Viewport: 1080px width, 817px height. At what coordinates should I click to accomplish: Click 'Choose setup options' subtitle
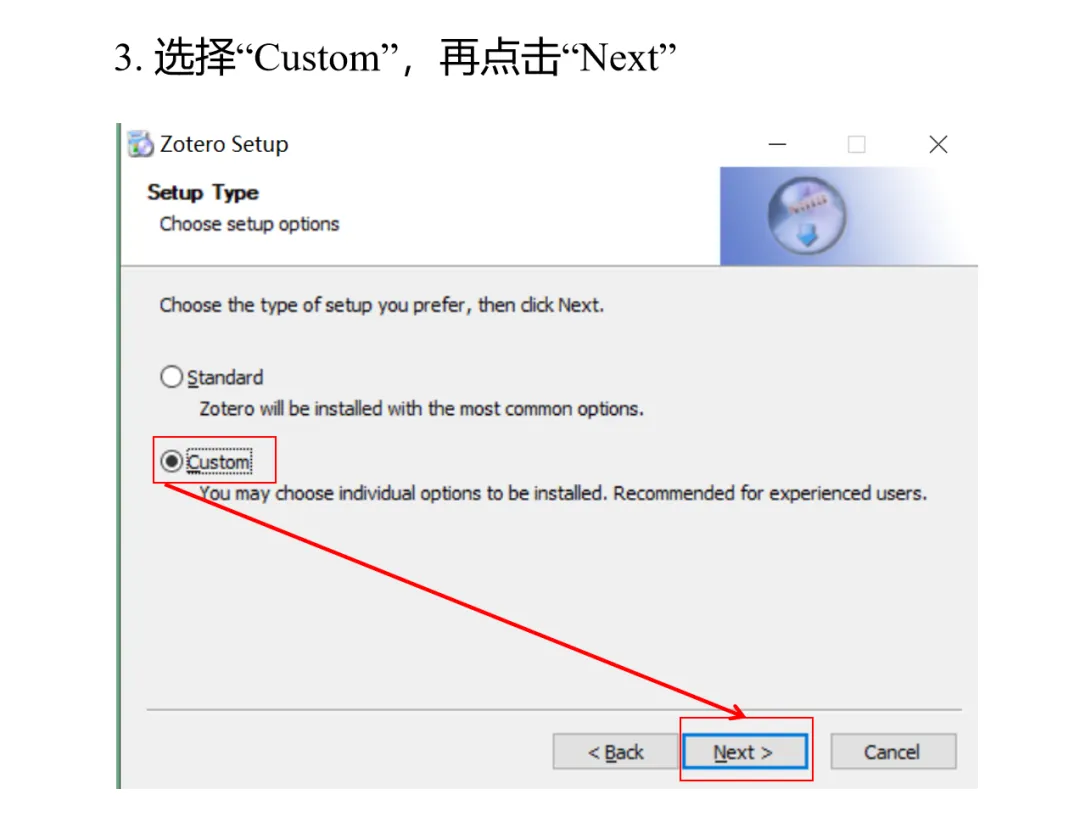249,224
